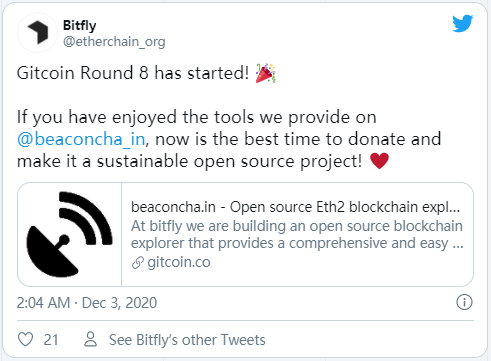
Task: Click the party popper emoji
Action: [265, 73]
